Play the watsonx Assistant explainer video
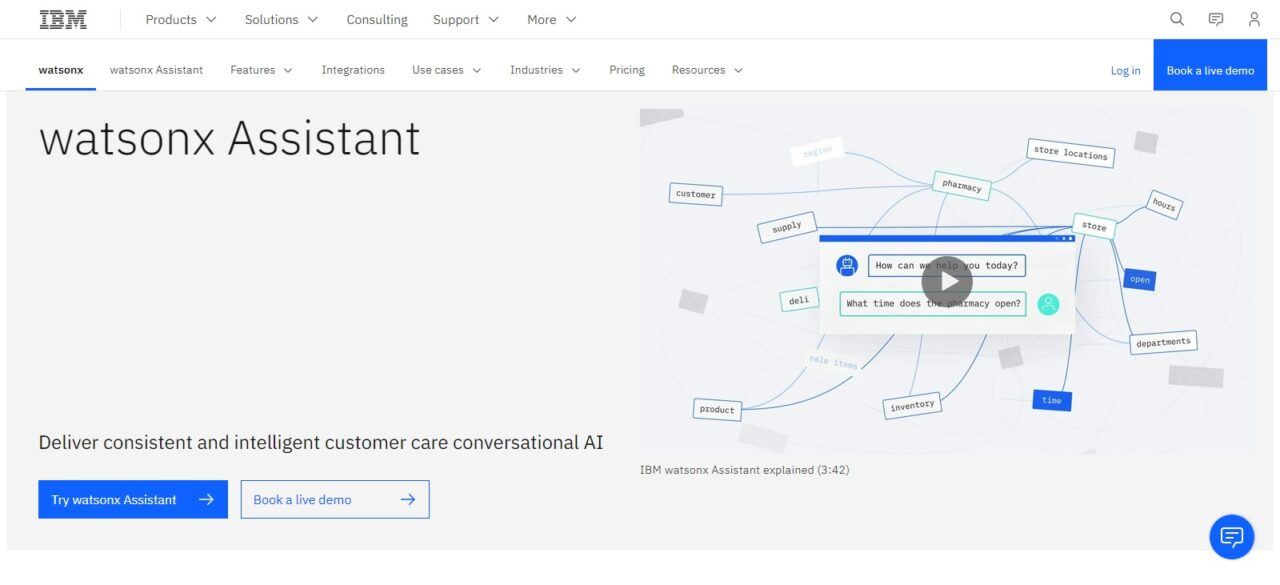The image size is (1280, 585). pos(947,281)
